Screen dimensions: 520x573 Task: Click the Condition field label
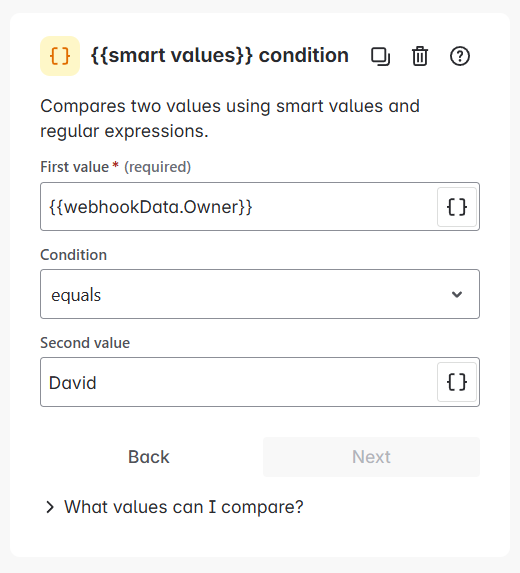(73, 255)
